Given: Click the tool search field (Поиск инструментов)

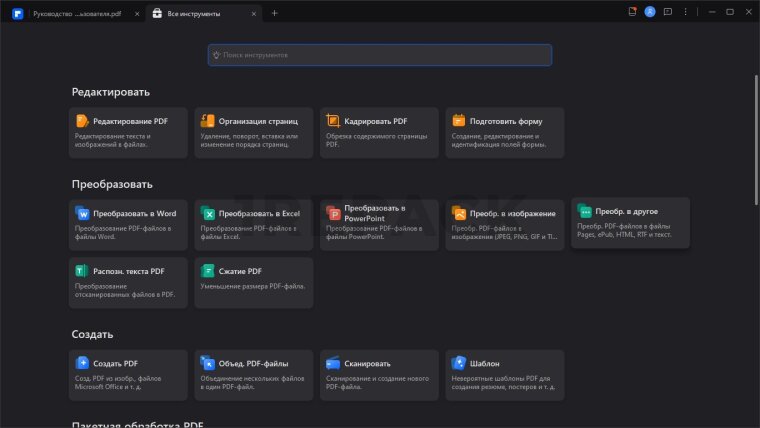Looking at the screenshot, I should [380, 55].
